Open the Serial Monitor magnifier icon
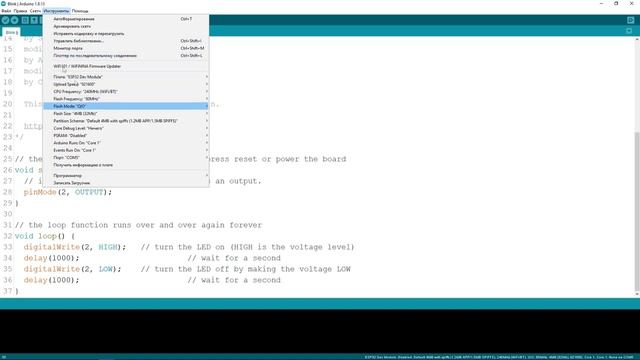Viewport: 640px width, 360px height. (631, 20)
